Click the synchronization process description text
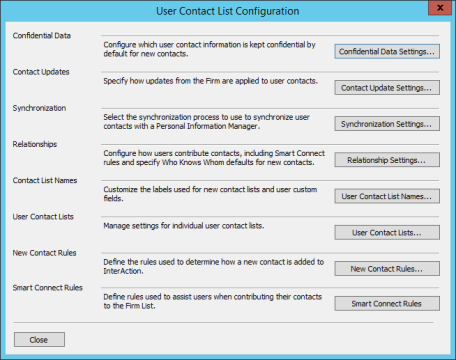456x360 pixels. pos(207,122)
